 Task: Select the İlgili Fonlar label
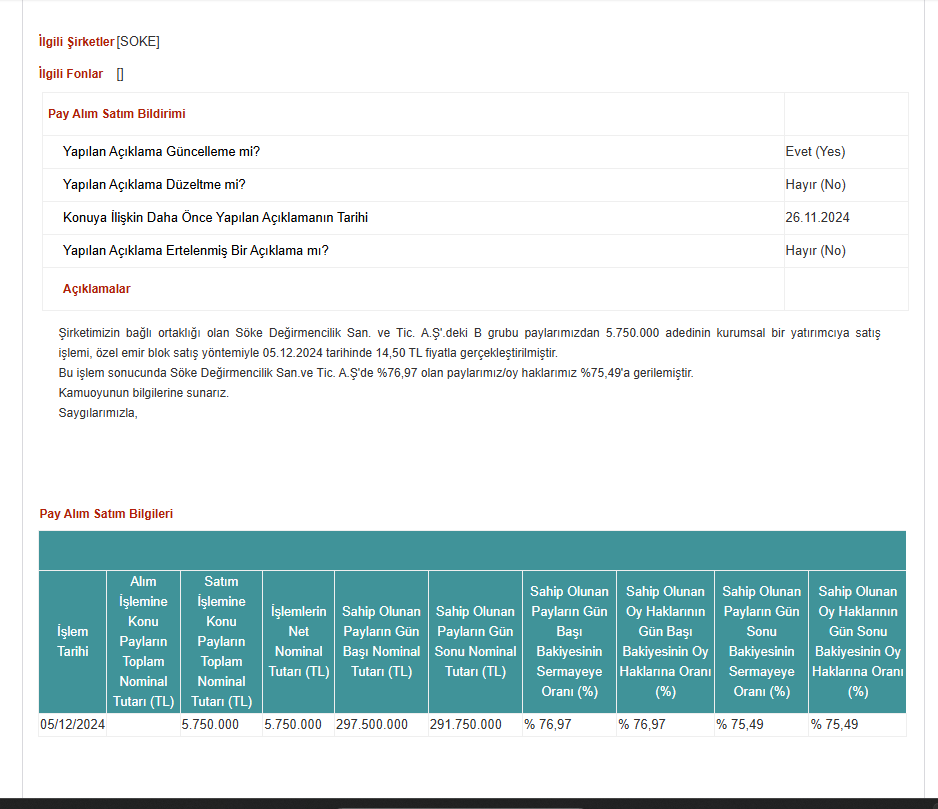click(71, 74)
